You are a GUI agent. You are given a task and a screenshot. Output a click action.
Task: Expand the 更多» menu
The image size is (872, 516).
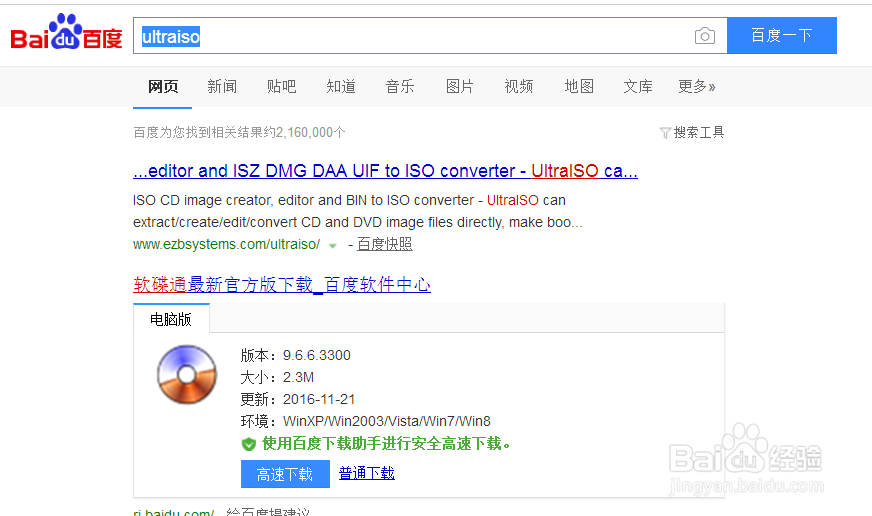point(697,86)
